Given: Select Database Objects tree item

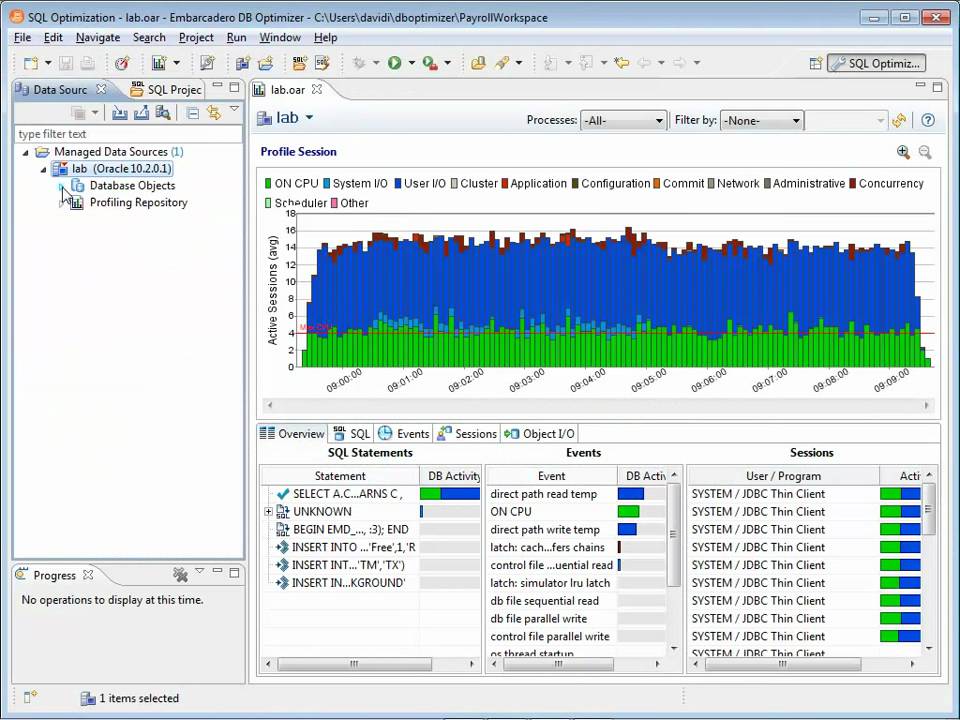Looking at the screenshot, I should [x=132, y=186].
